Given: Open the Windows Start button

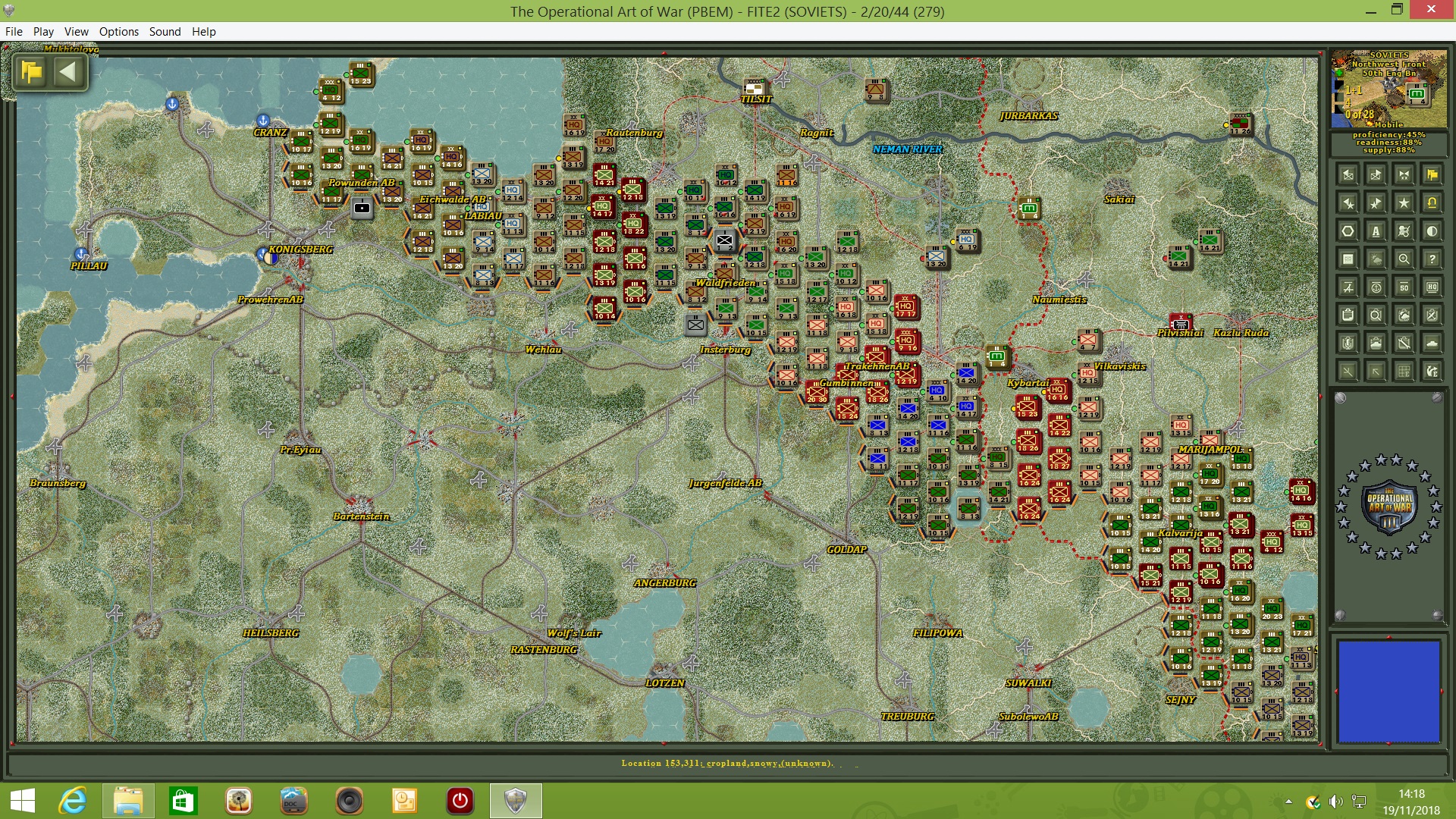Looking at the screenshot, I should click(23, 801).
